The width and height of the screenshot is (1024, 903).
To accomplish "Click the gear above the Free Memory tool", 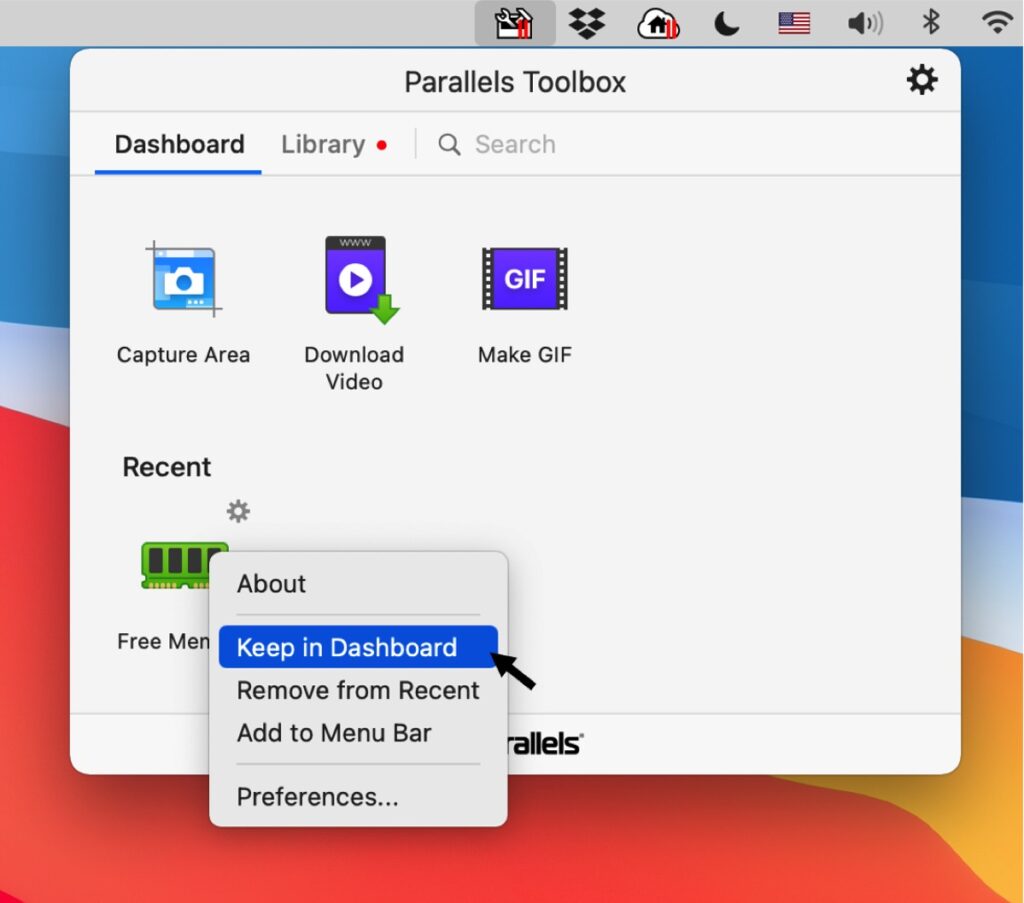I will point(238,511).
